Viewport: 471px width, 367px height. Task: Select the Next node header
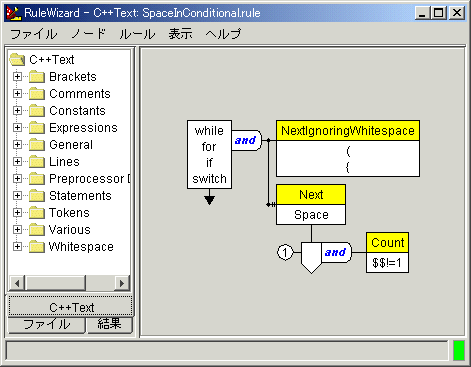(x=311, y=195)
